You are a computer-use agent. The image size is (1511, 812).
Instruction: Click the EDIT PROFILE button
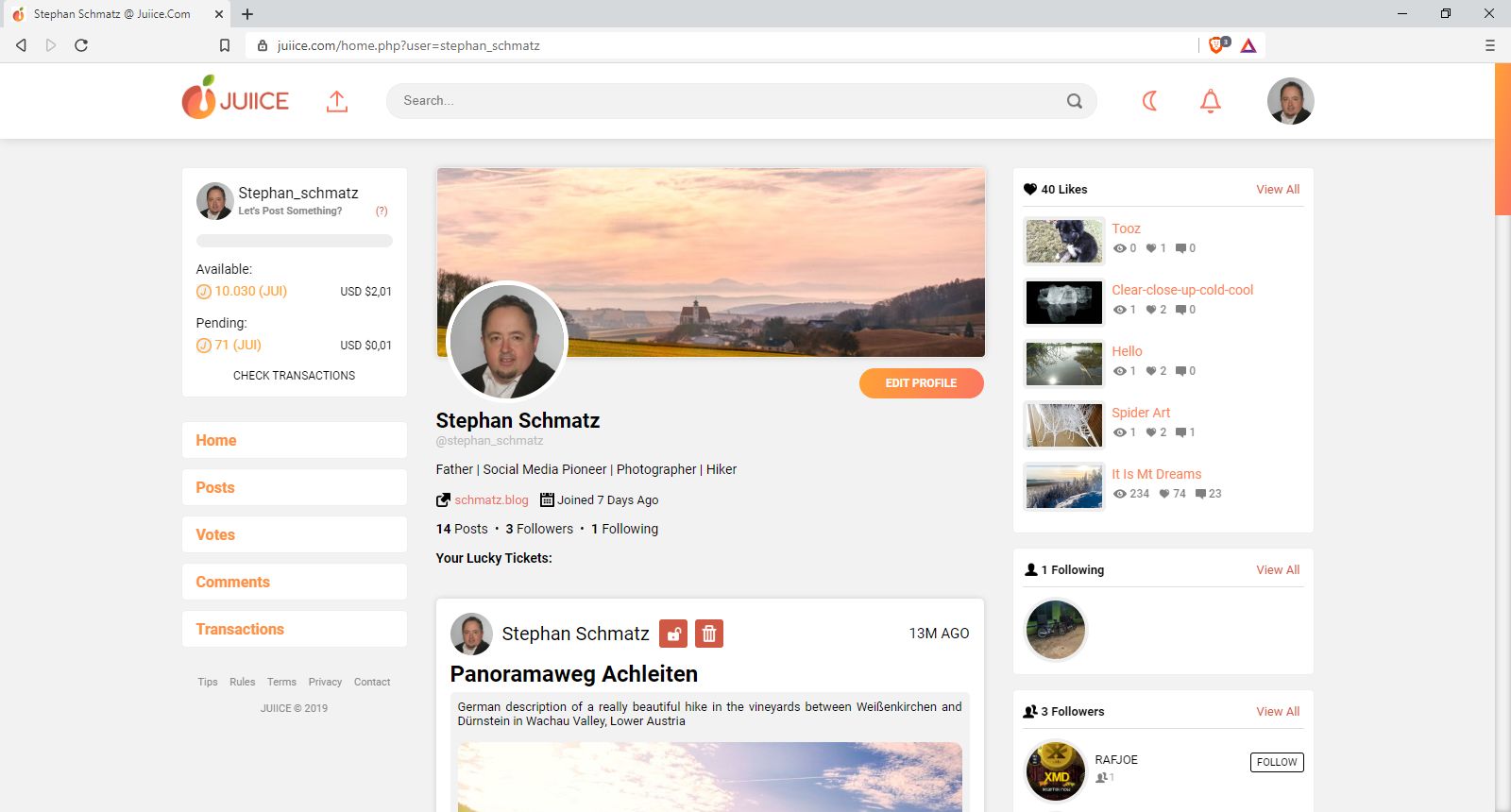pos(922,383)
